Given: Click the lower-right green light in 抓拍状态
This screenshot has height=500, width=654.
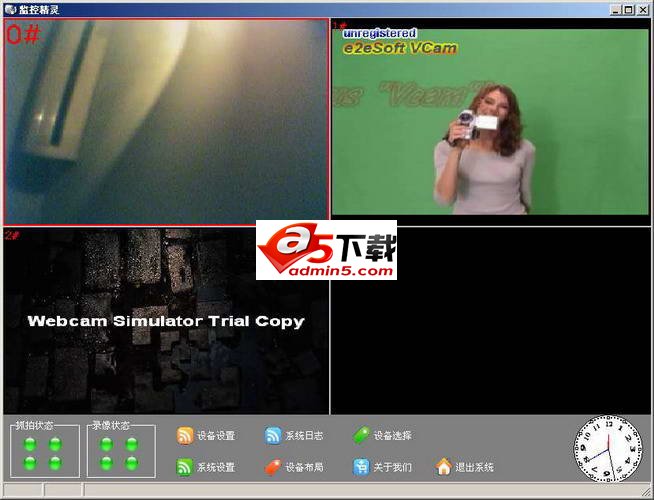Looking at the screenshot, I should pos(55,463).
